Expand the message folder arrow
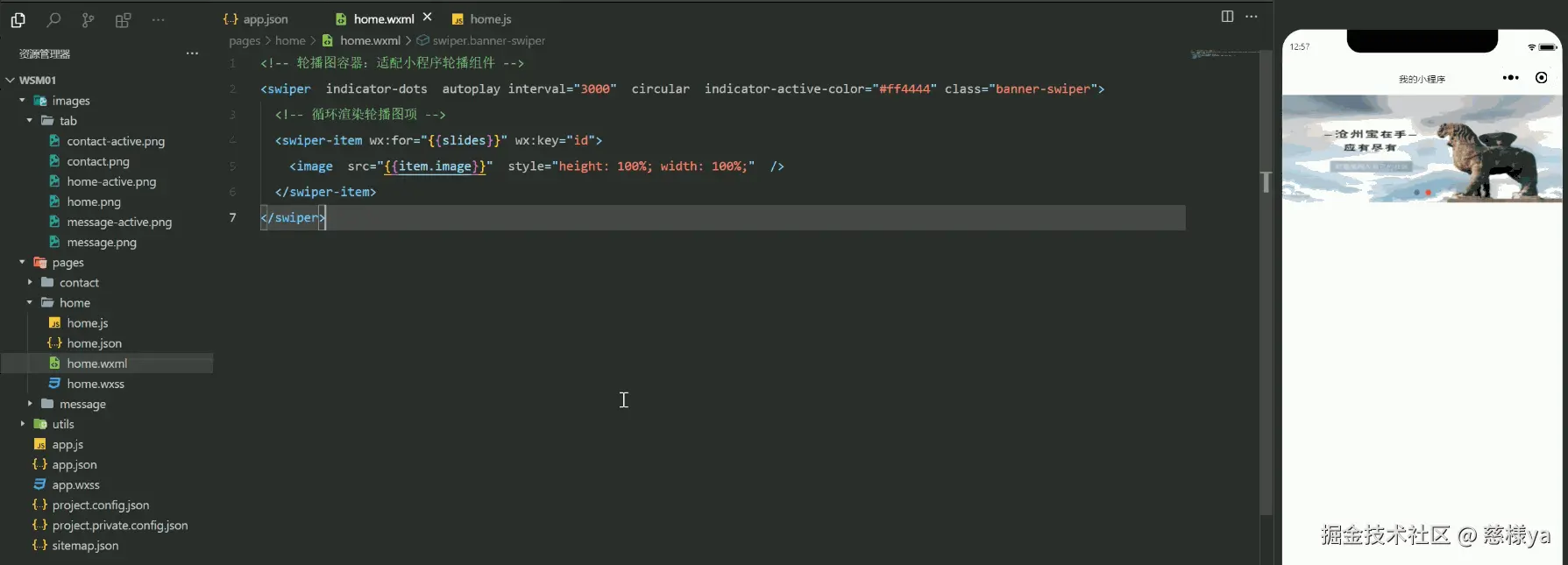 coord(30,404)
